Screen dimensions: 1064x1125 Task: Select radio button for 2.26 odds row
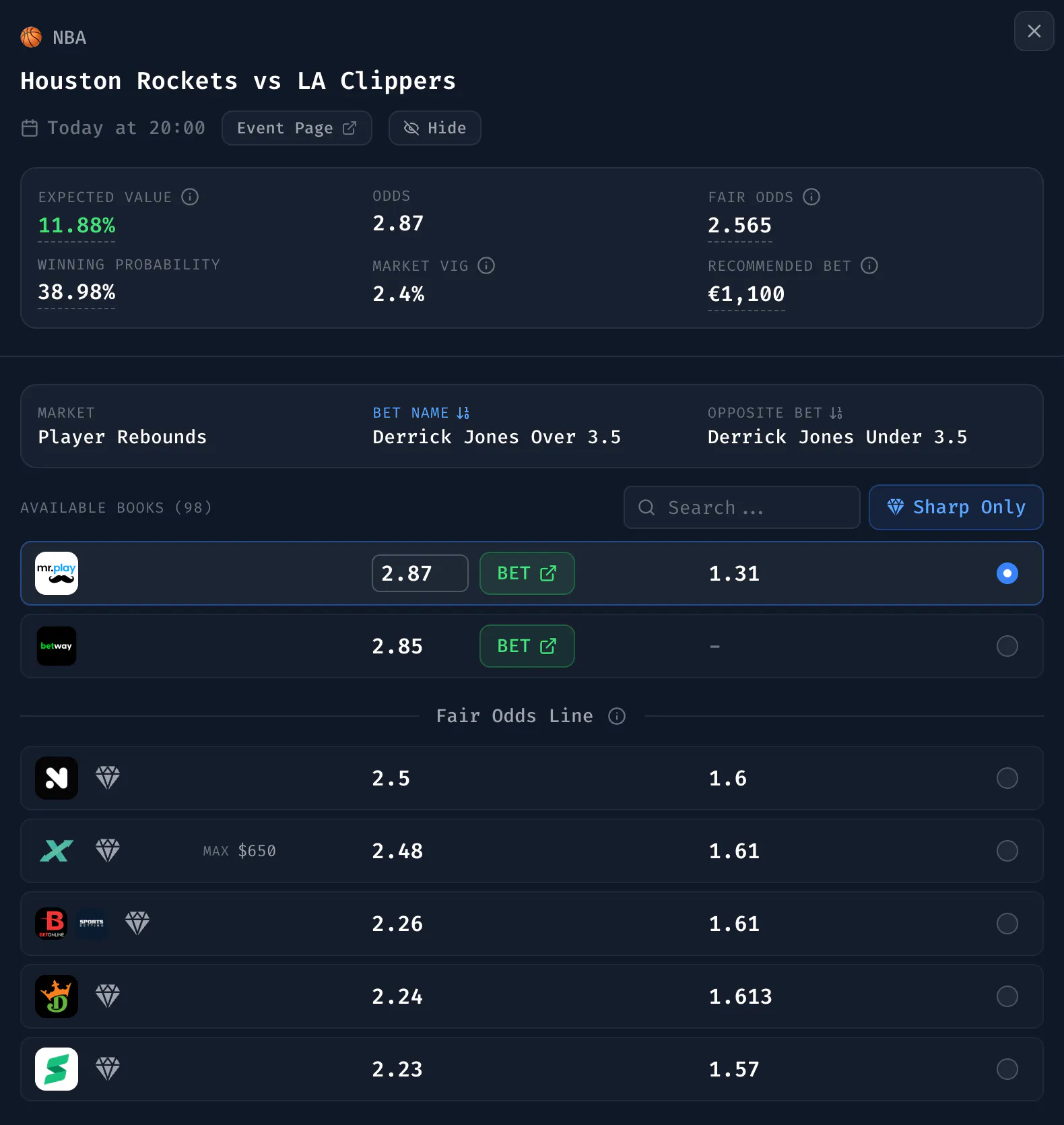[x=1007, y=924]
